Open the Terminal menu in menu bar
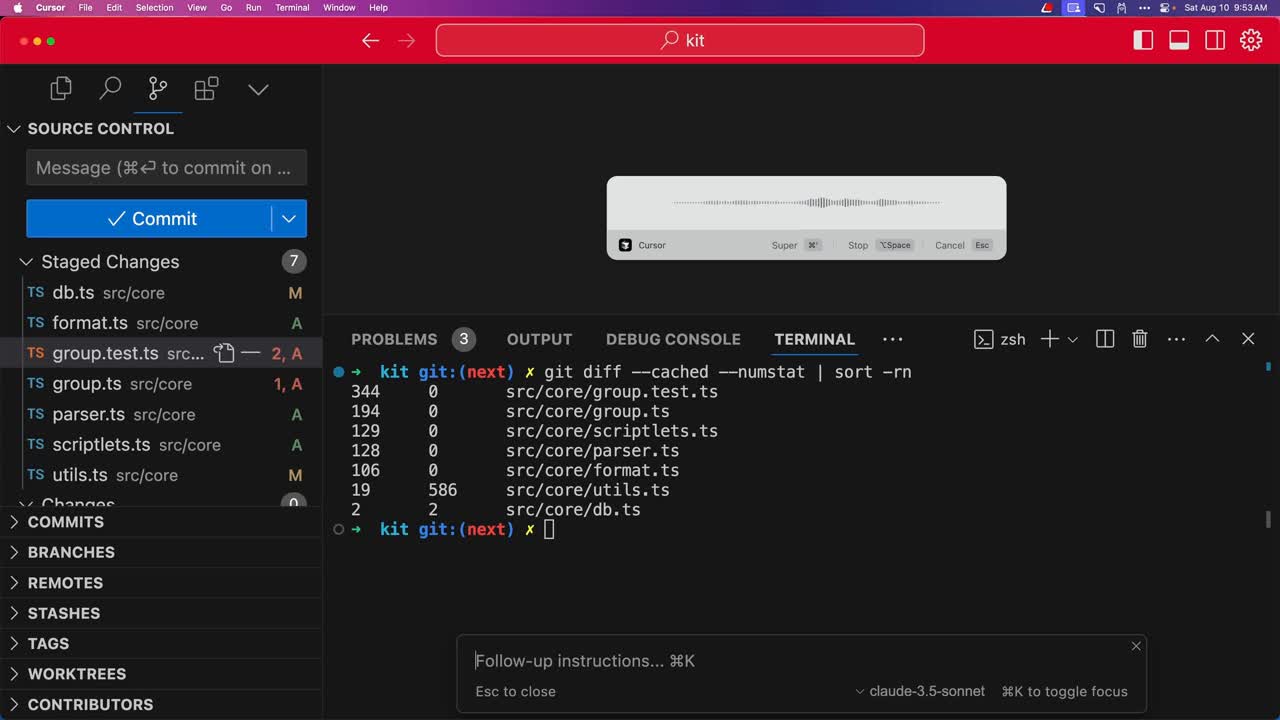 point(292,7)
